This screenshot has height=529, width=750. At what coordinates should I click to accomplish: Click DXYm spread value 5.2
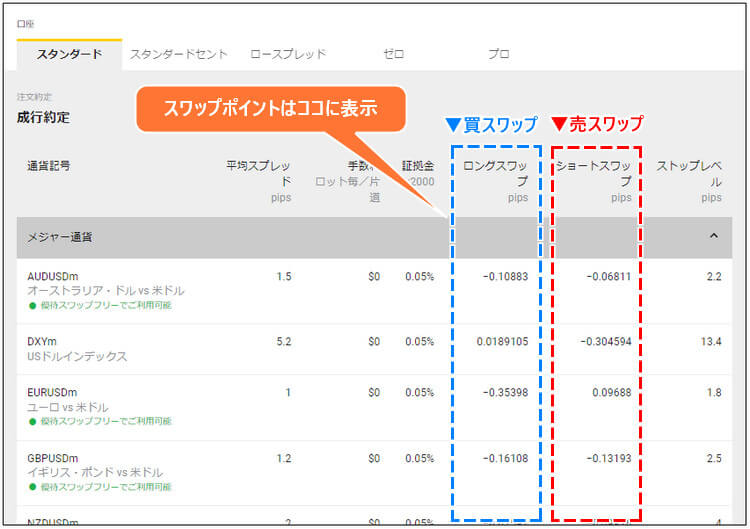click(x=284, y=342)
